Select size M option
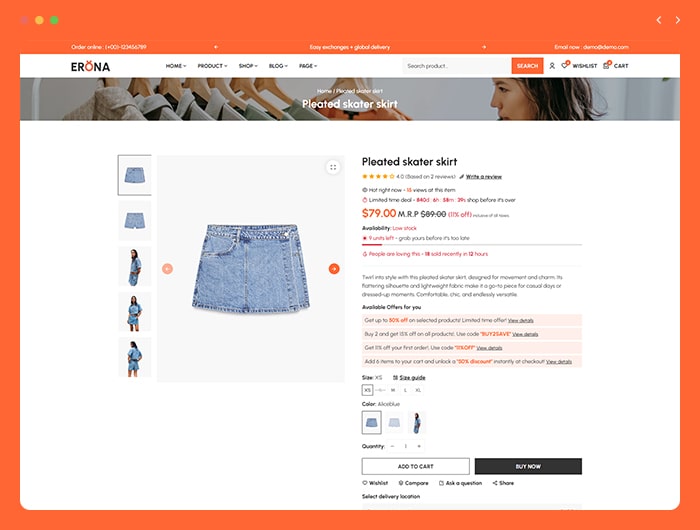 (393, 390)
